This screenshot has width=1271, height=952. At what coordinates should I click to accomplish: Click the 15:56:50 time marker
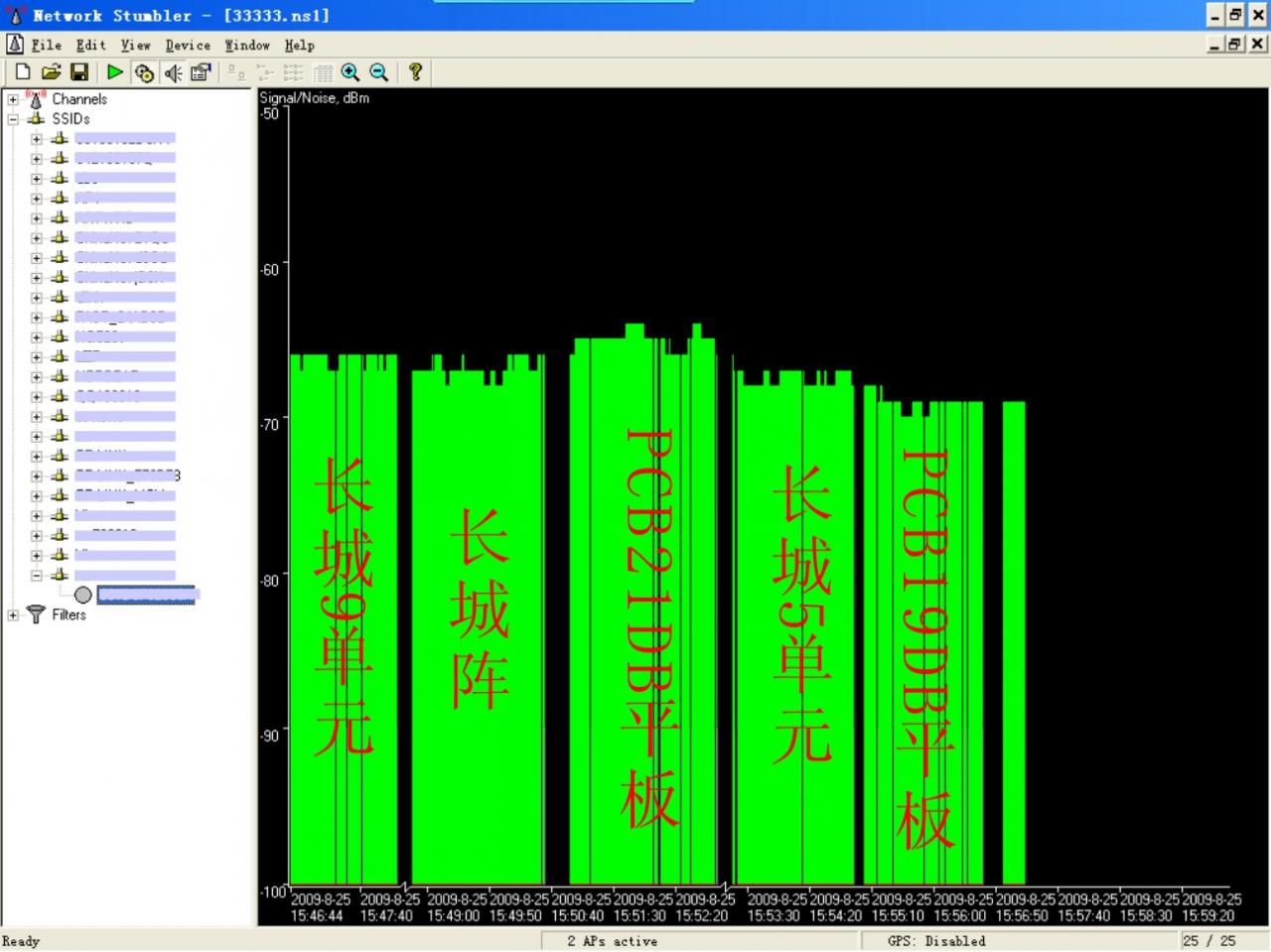(1022, 915)
